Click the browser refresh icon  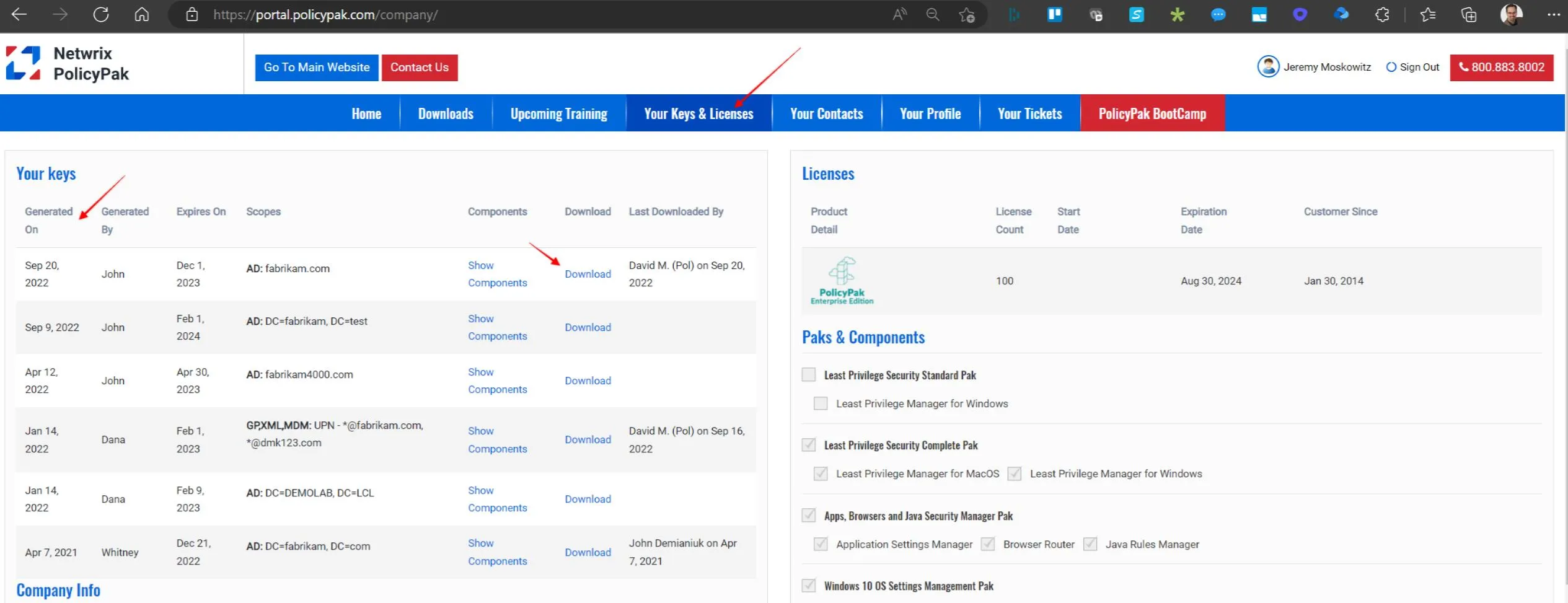(101, 15)
